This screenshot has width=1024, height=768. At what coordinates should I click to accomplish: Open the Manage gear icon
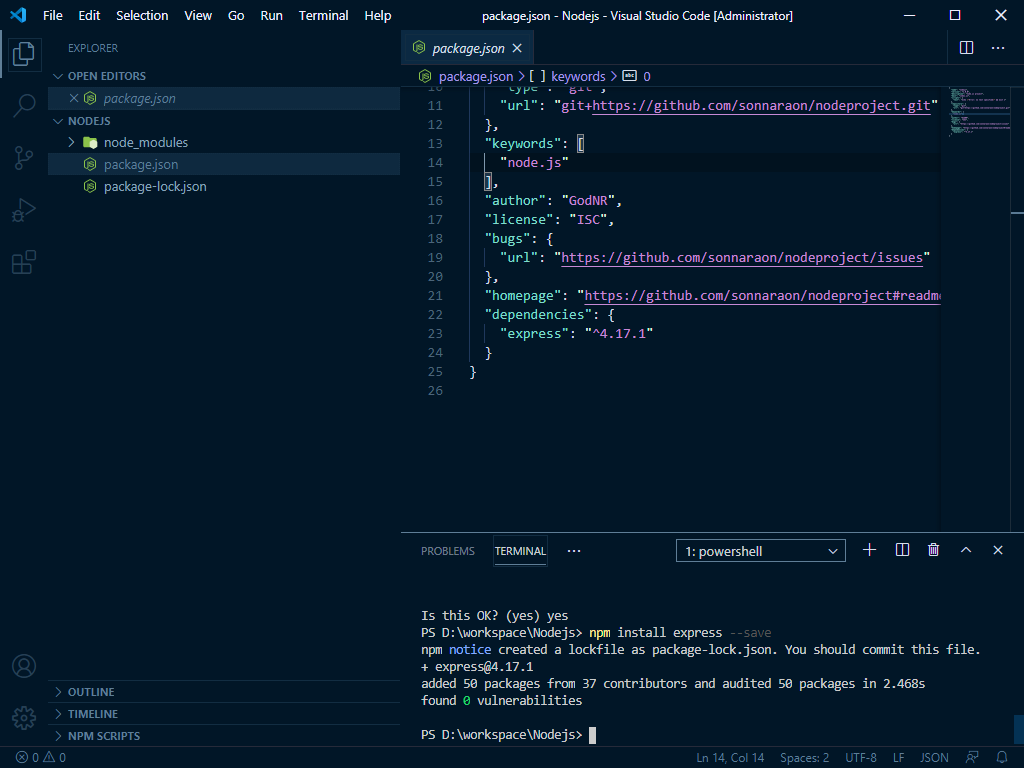[24, 718]
